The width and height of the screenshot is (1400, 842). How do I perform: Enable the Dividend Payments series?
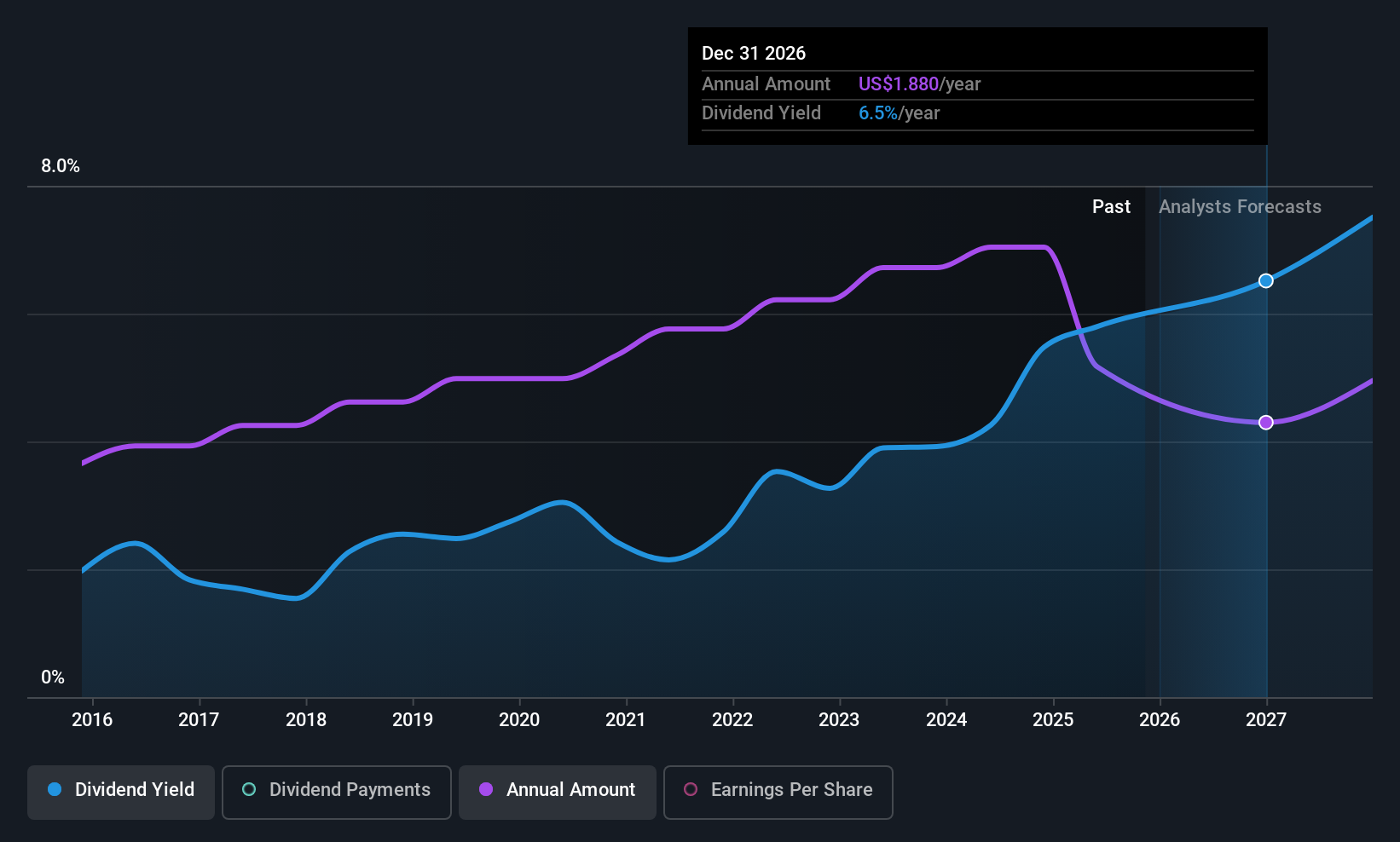tap(337, 792)
